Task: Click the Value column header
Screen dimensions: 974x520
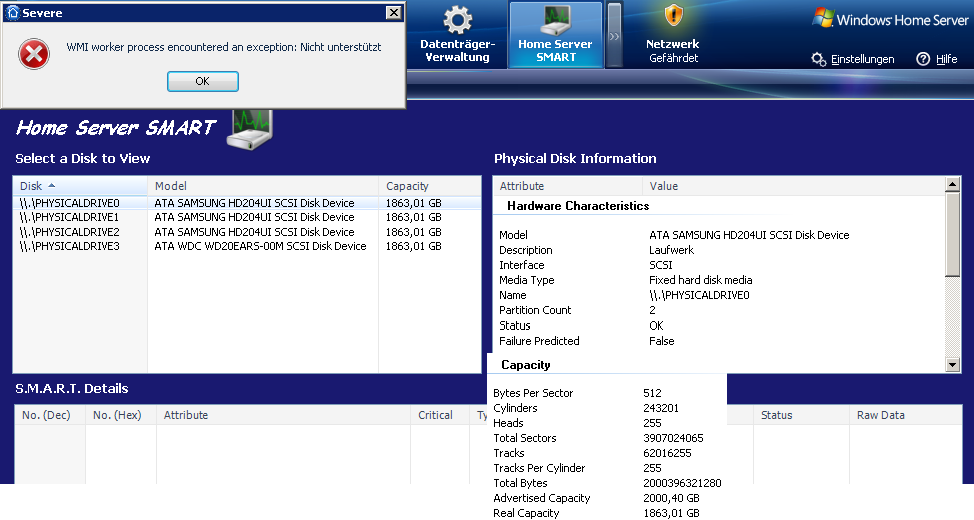Action: (x=793, y=186)
